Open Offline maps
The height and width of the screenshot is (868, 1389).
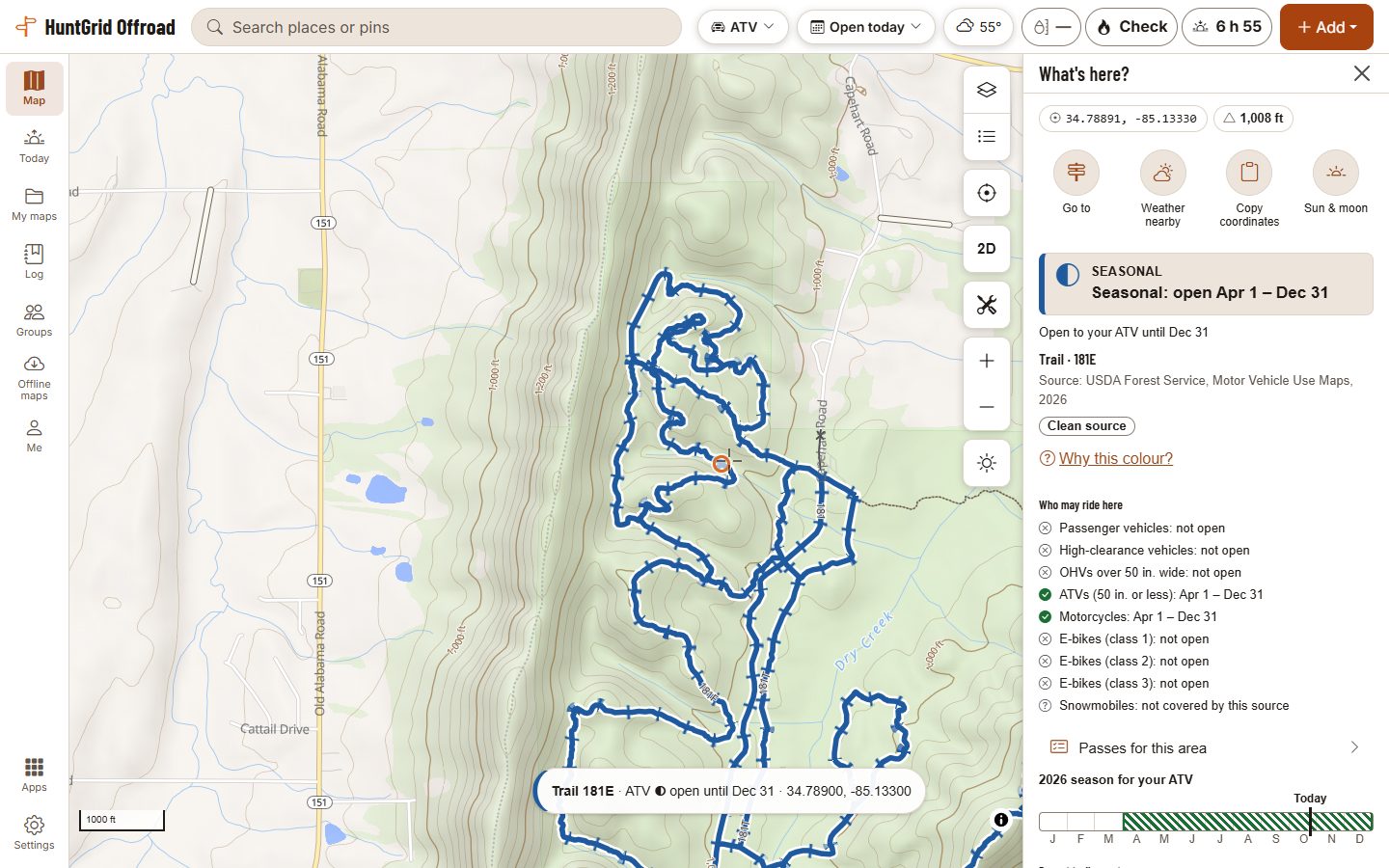coord(35,378)
